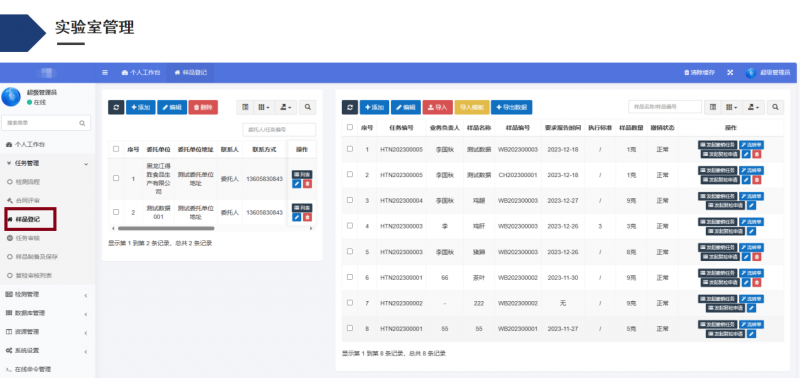
Task: Expand the 系统设置 sidebar group
Action: [x=47, y=351]
